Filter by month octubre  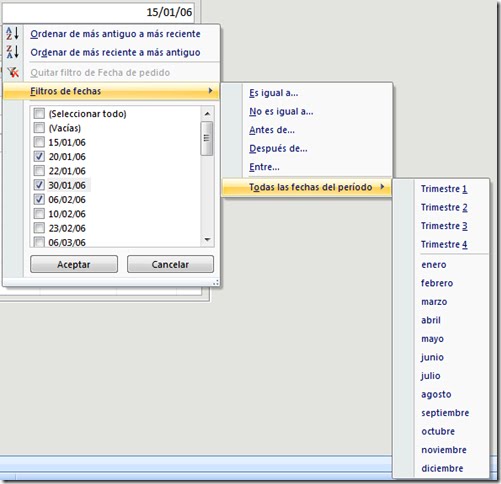pyautogui.click(x=438, y=431)
